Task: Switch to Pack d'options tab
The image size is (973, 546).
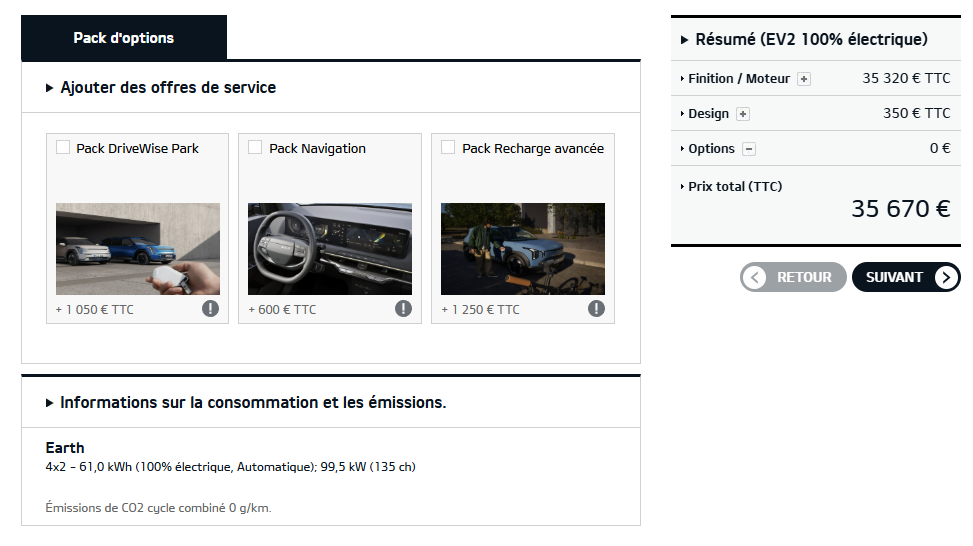Action: point(124,38)
